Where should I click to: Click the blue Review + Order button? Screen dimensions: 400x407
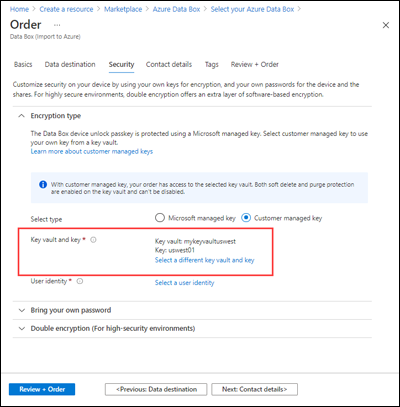pyautogui.click(x=42, y=389)
